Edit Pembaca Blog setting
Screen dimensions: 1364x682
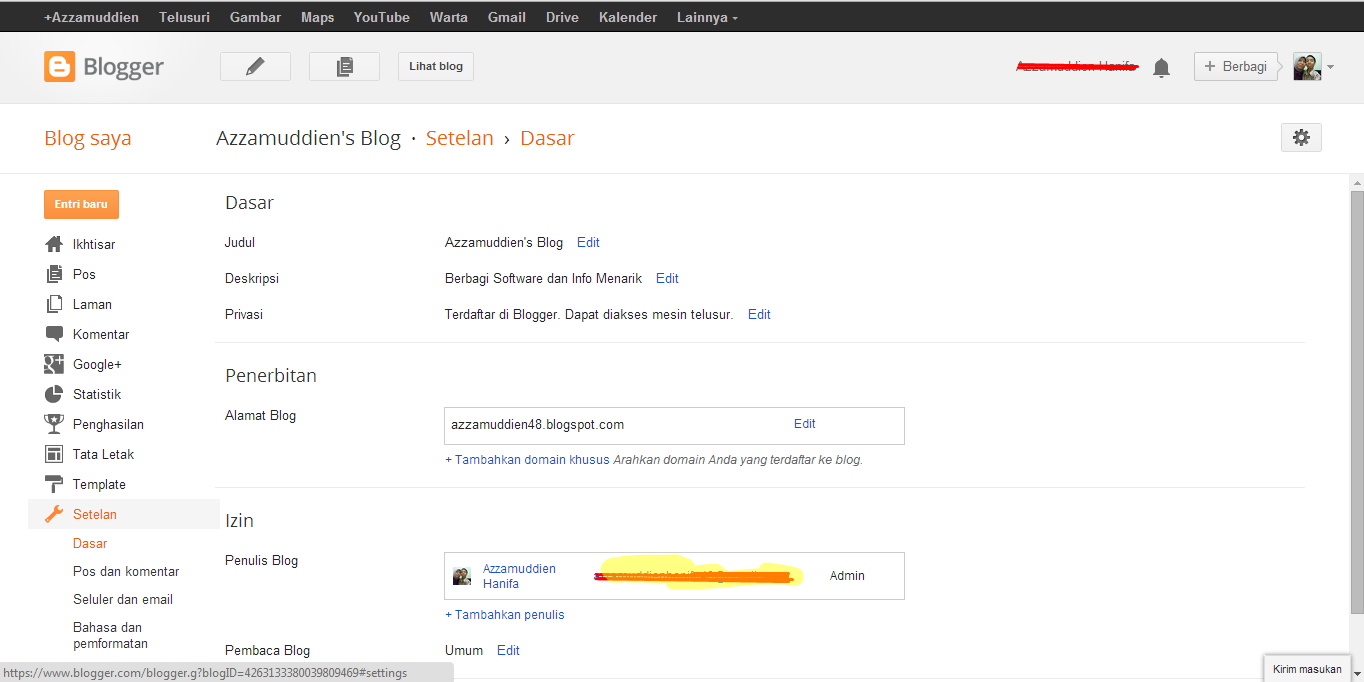click(508, 650)
